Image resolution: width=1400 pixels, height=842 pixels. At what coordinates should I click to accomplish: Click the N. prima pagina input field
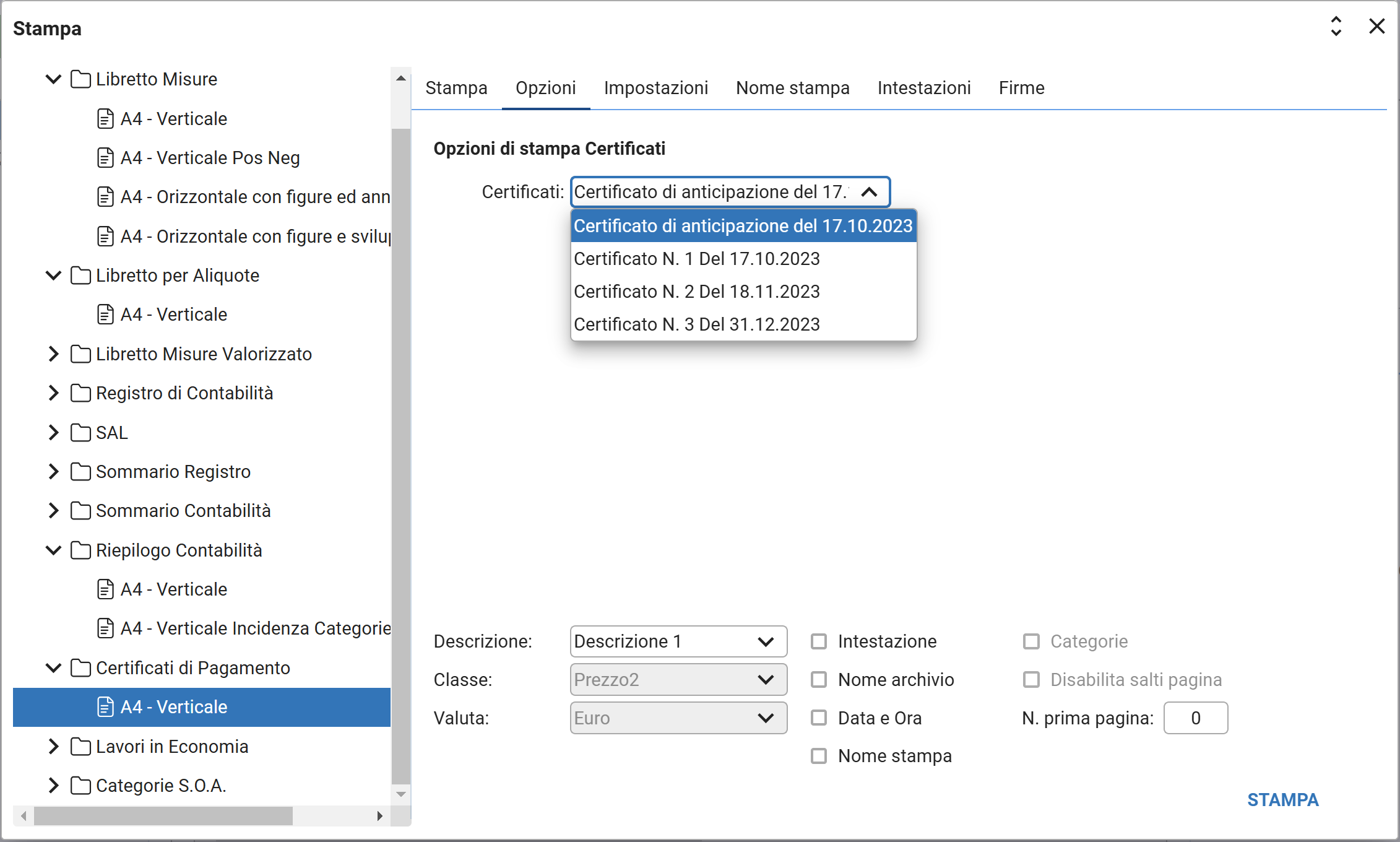(1195, 718)
